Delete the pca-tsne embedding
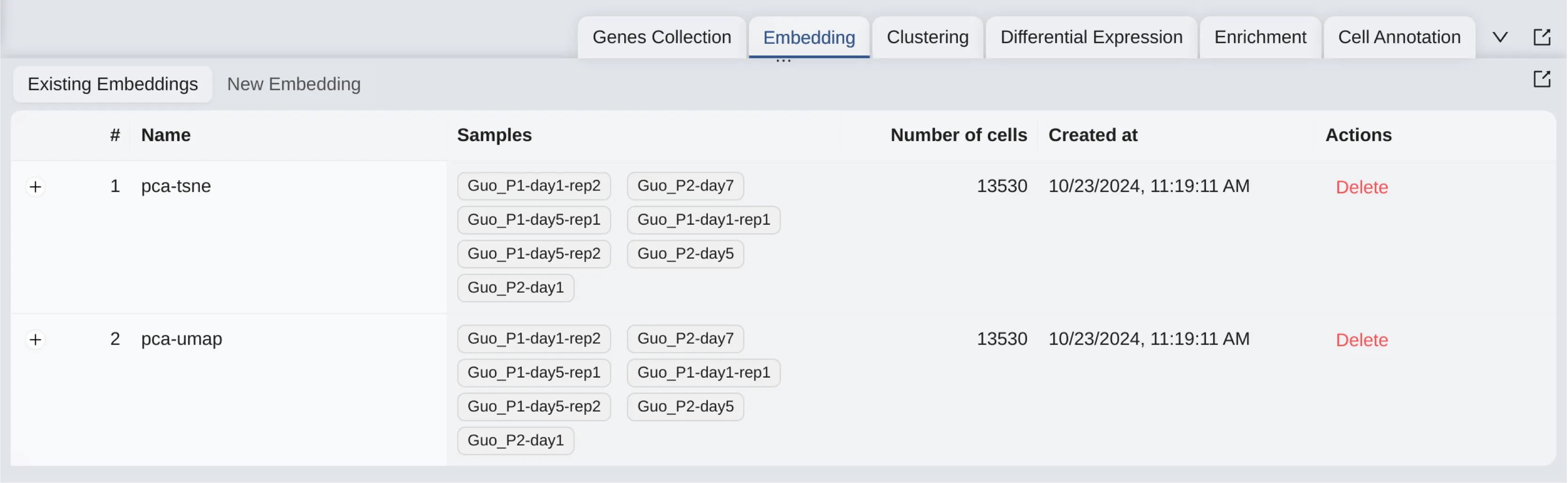The height and width of the screenshot is (483, 1568). (1361, 187)
